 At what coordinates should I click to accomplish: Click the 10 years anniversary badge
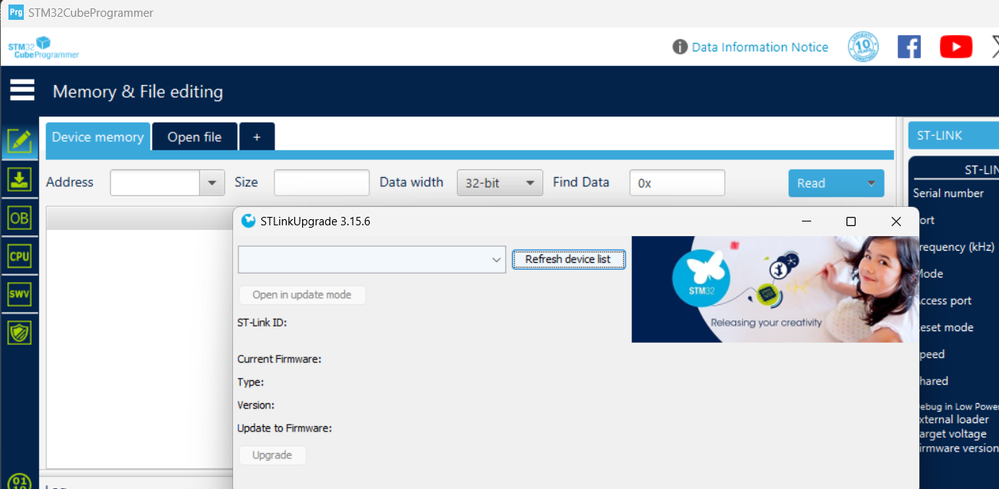tap(863, 47)
